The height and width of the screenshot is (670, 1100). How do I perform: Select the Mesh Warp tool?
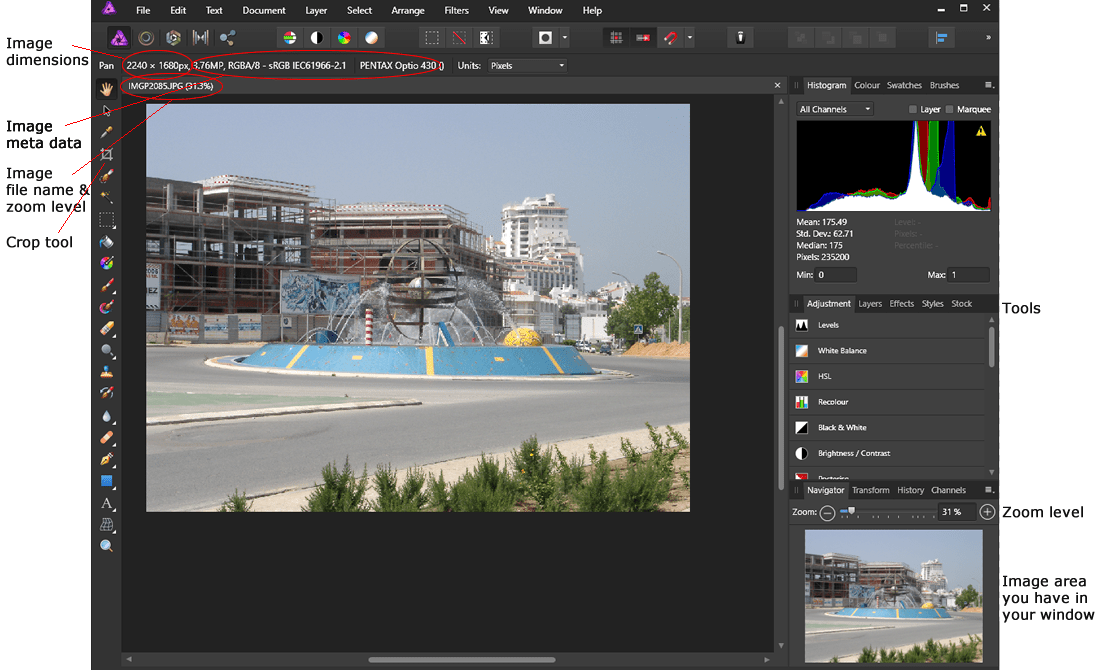point(107,525)
